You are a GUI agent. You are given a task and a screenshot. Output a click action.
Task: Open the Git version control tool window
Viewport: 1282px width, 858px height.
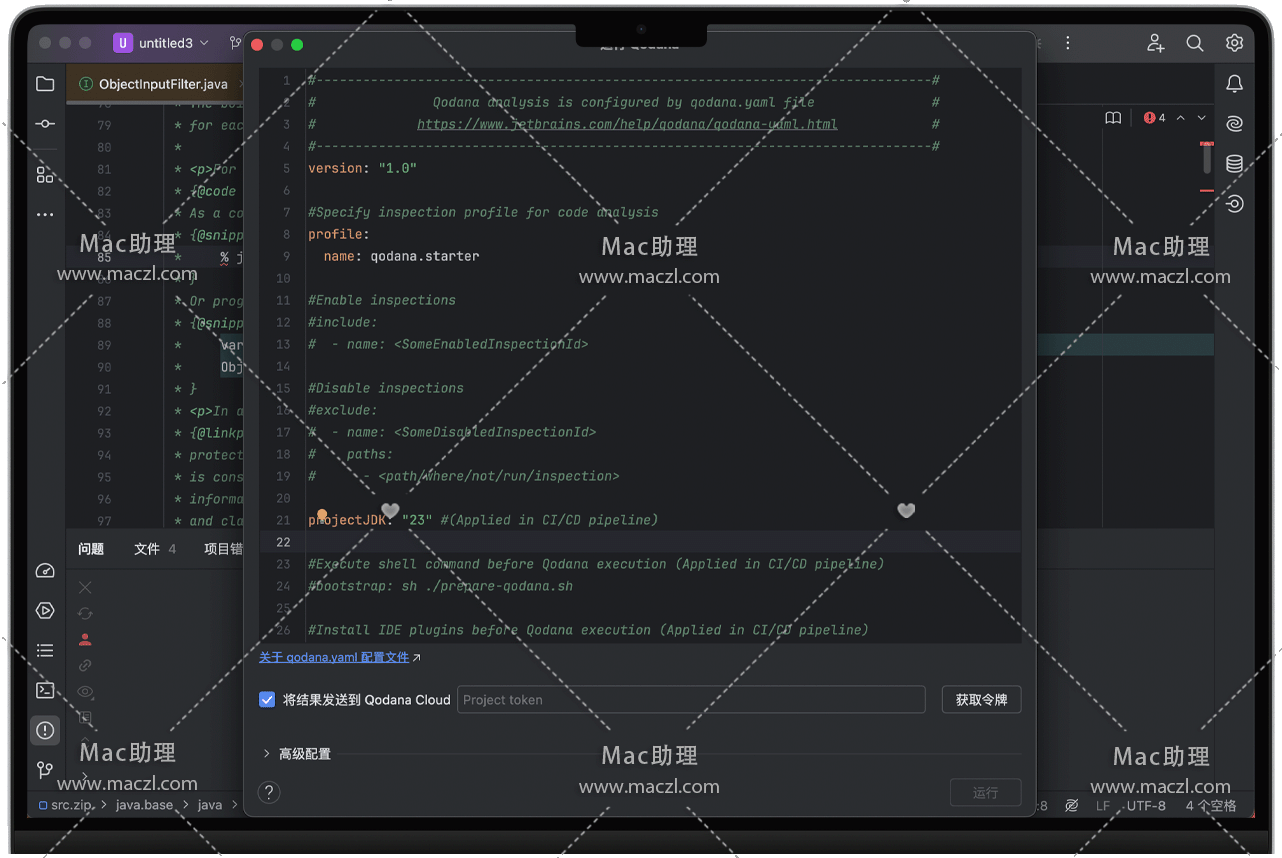pos(45,770)
